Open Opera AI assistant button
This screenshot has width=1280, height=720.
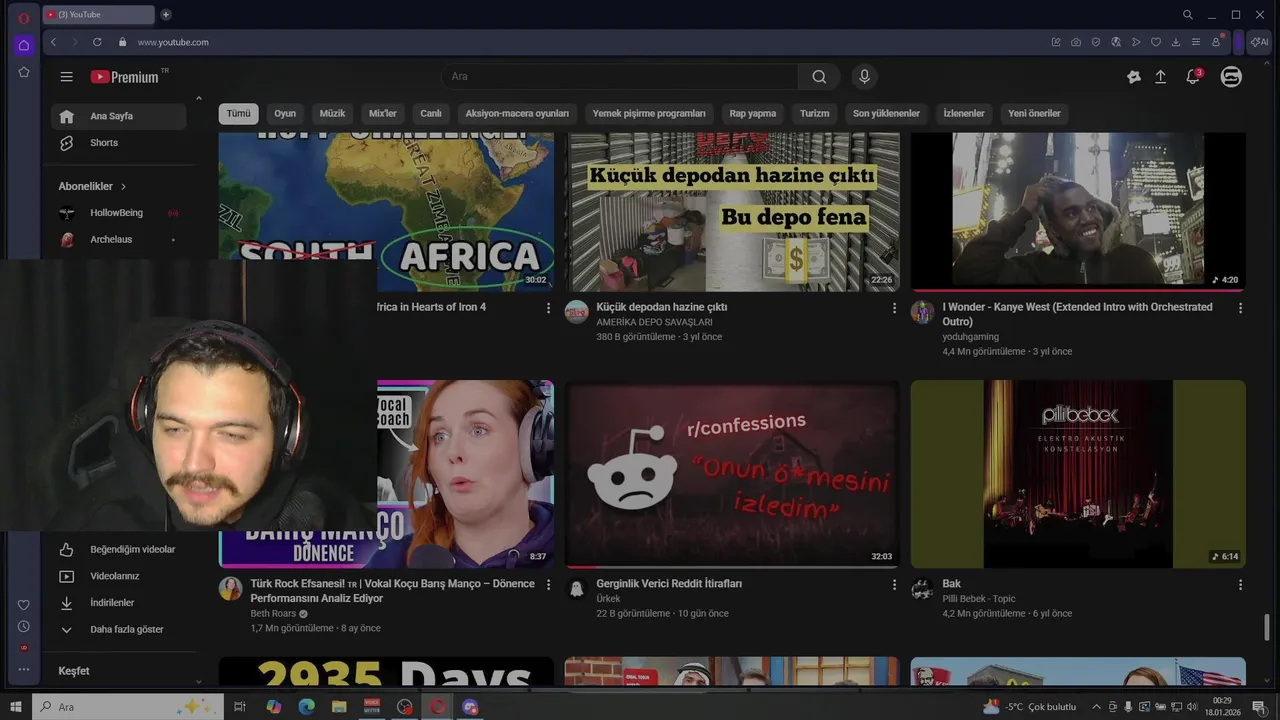[x=1259, y=42]
